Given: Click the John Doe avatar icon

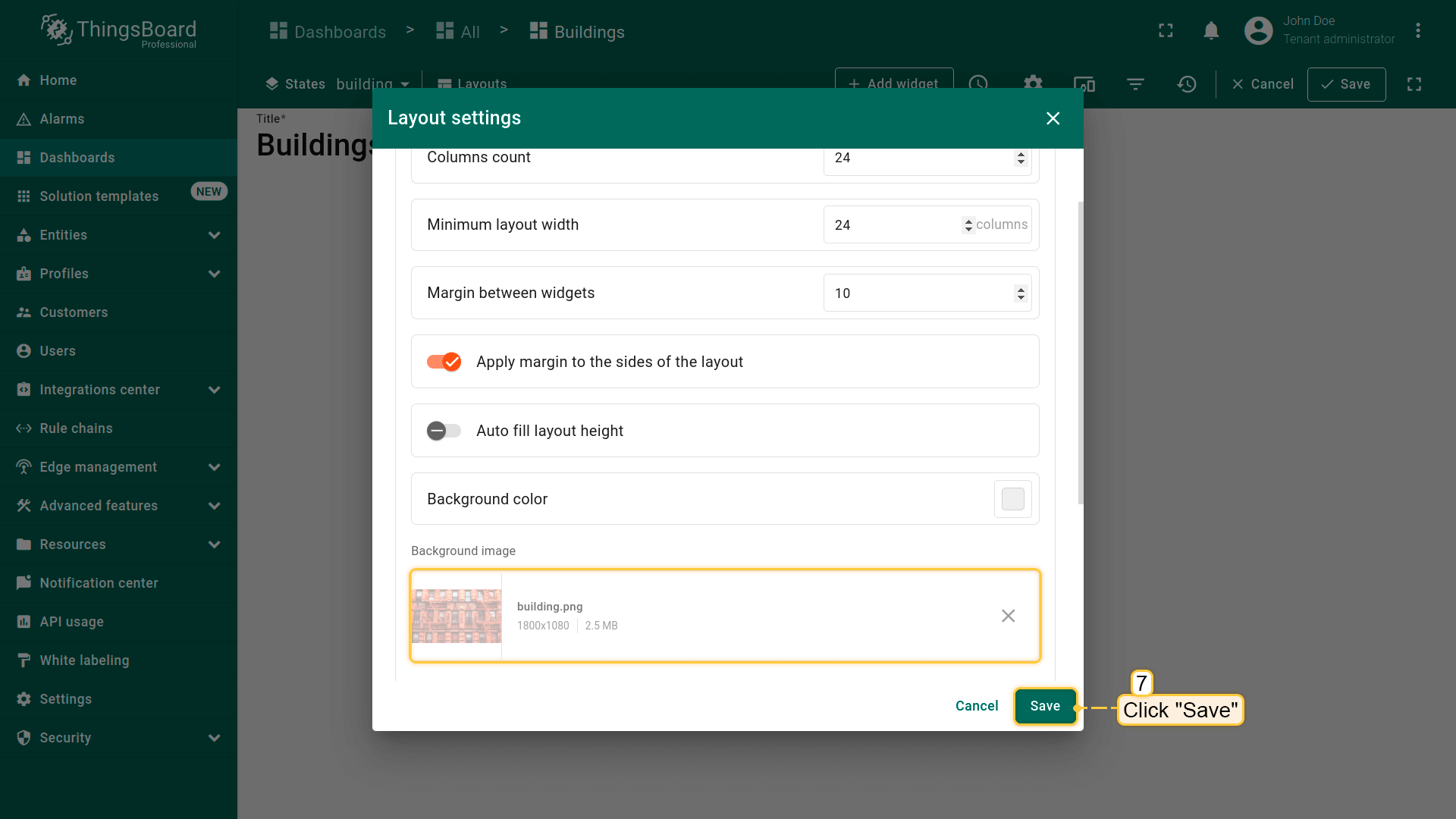Looking at the screenshot, I should click(x=1258, y=31).
